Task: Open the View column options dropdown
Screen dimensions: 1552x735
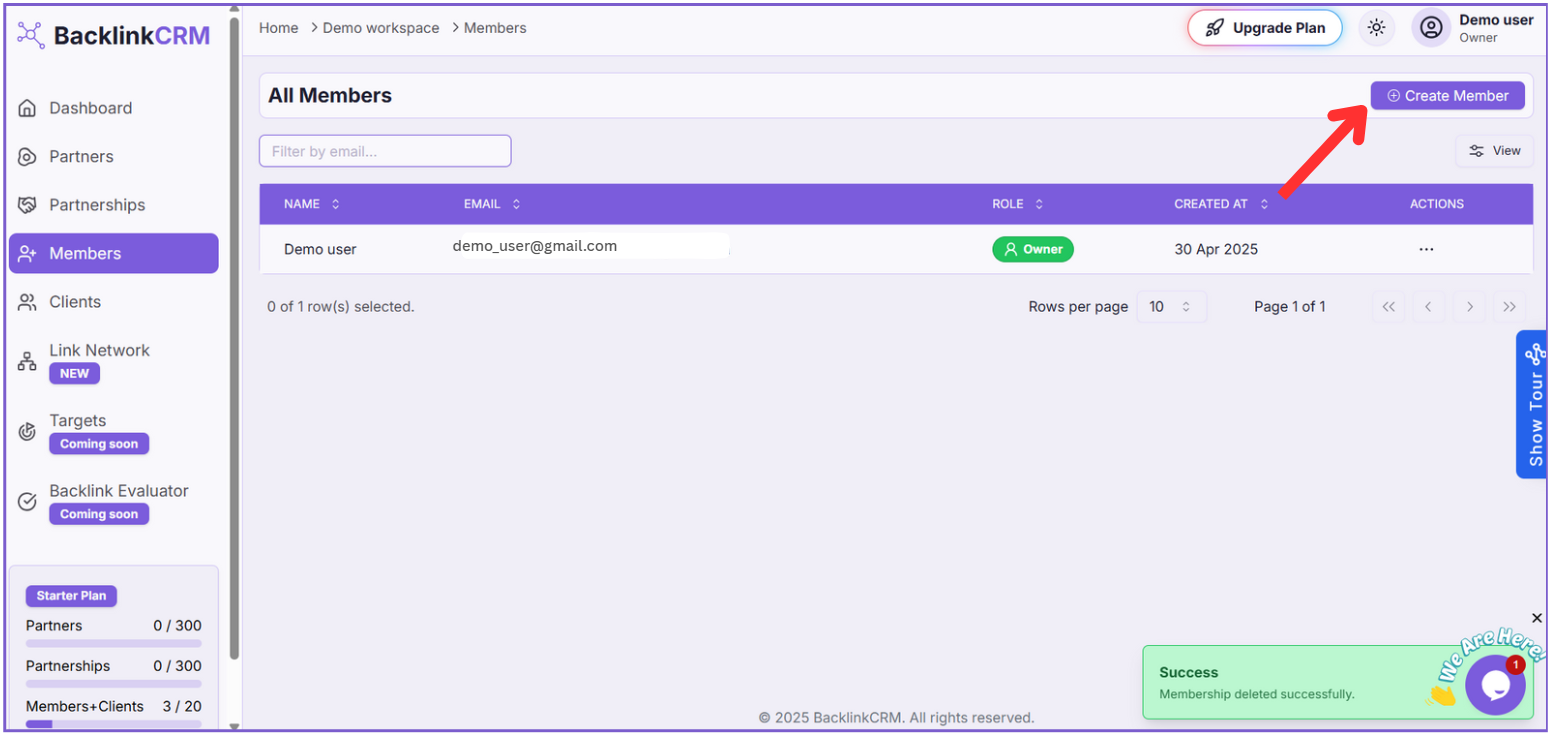Action: pyautogui.click(x=1494, y=151)
